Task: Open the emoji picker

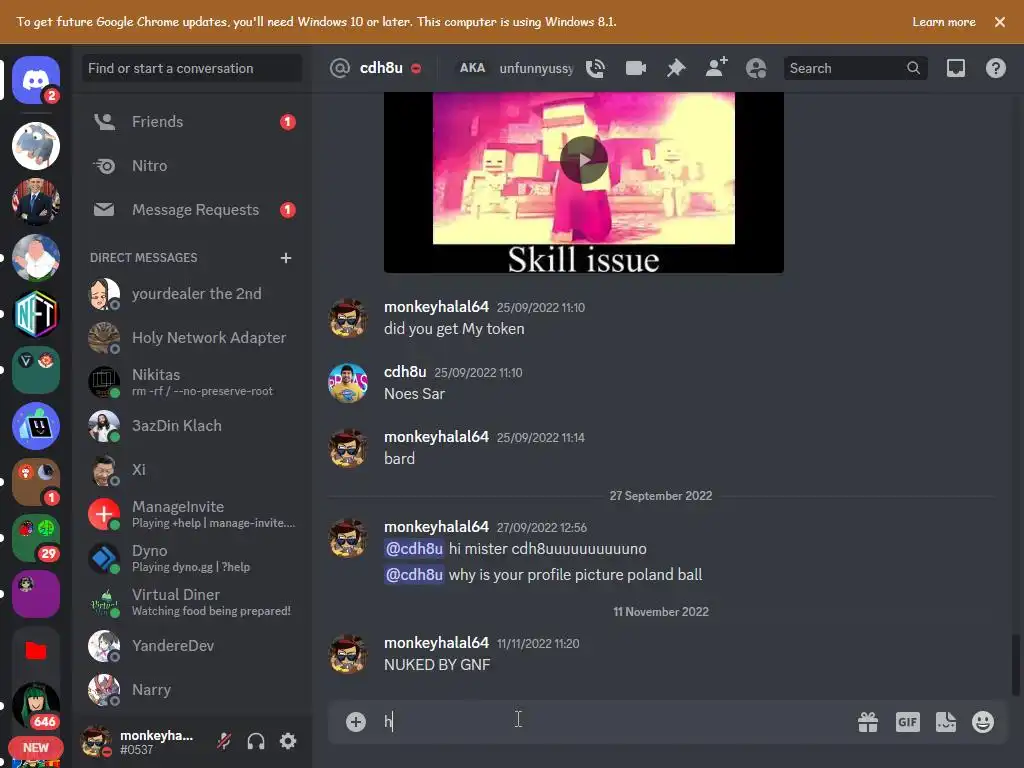Action: (983, 722)
